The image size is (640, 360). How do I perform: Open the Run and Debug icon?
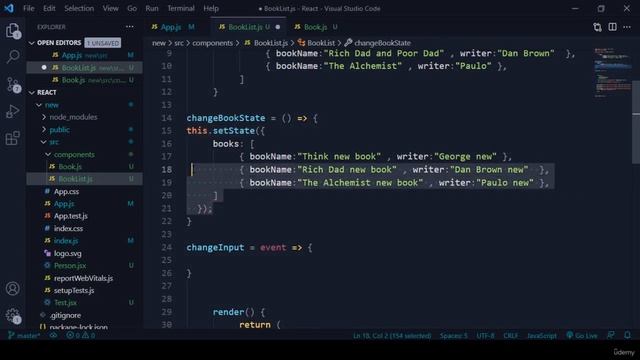[x=13, y=111]
